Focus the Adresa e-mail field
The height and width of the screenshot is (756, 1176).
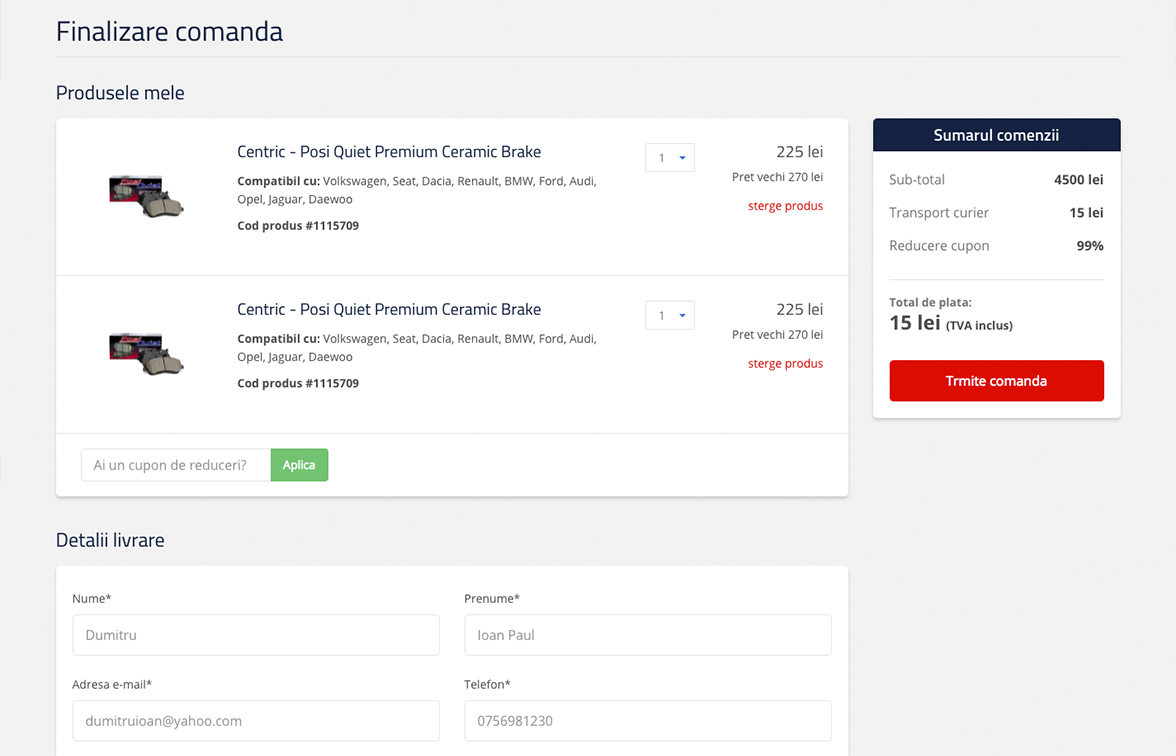click(x=256, y=721)
